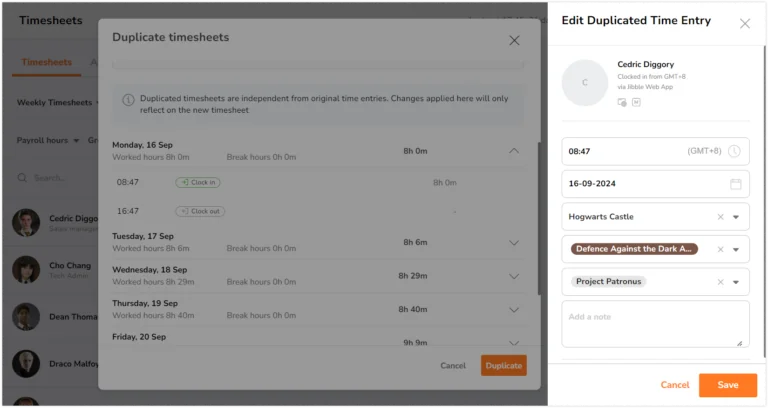Open the Payroll hours dropdown

48,141
